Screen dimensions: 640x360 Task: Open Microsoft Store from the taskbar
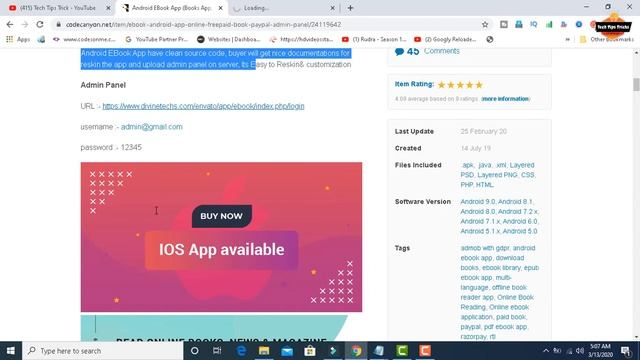[x=310, y=351]
